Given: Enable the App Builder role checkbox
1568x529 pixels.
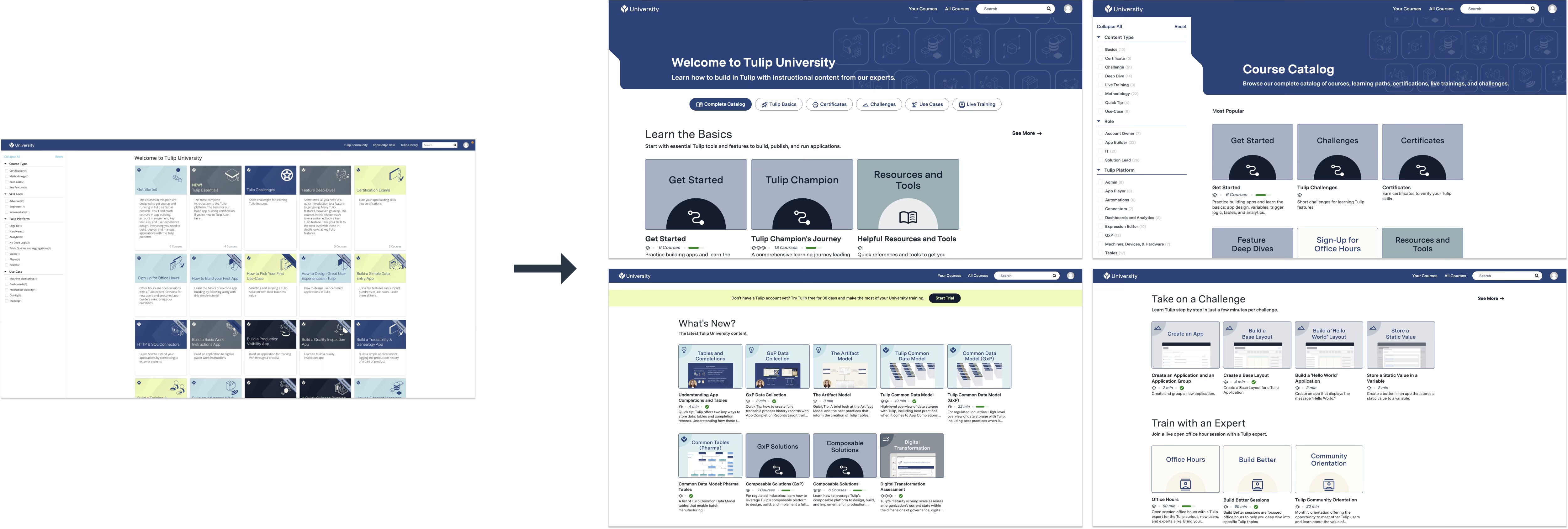Looking at the screenshot, I should pyautogui.click(x=1101, y=142).
